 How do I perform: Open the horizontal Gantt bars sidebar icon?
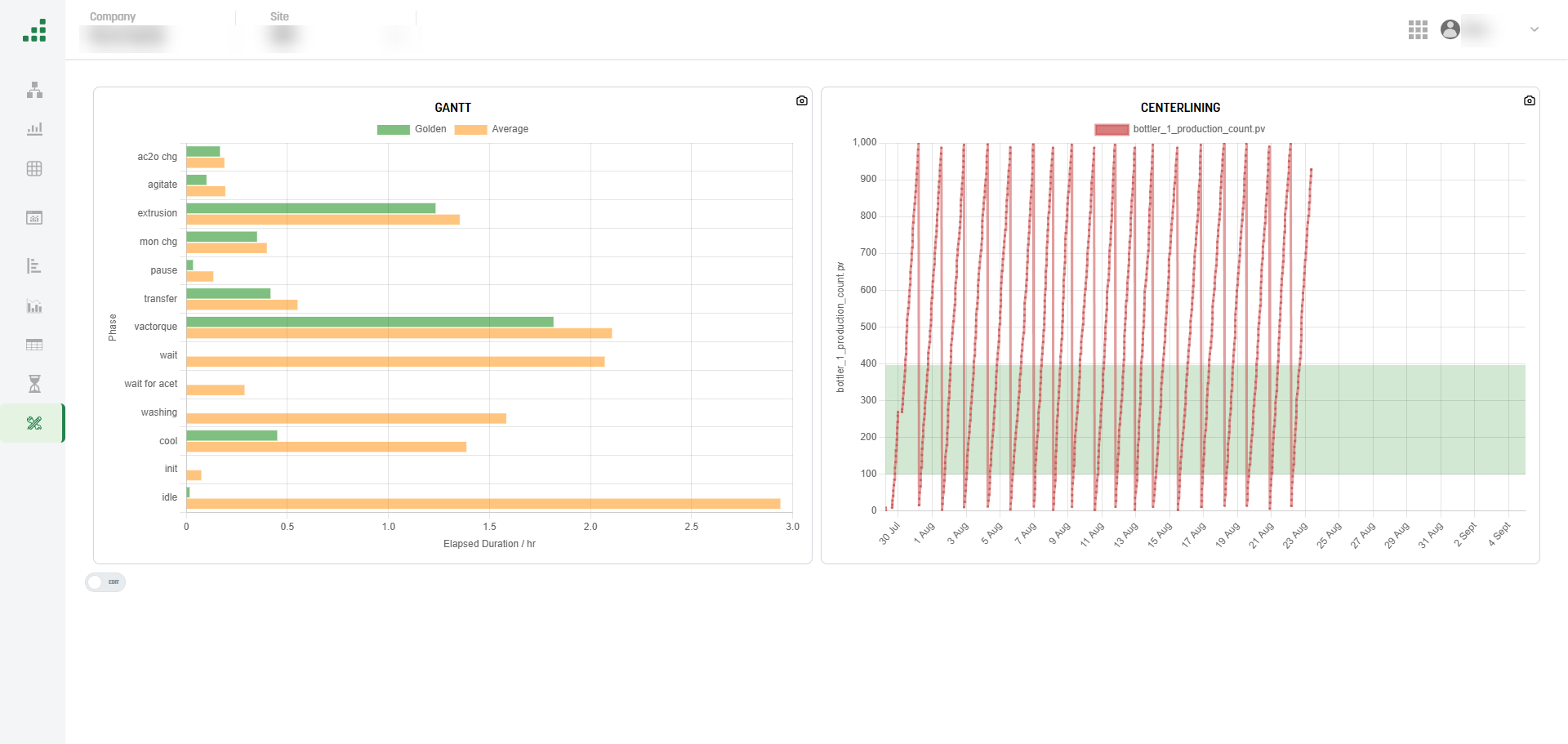tap(34, 265)
